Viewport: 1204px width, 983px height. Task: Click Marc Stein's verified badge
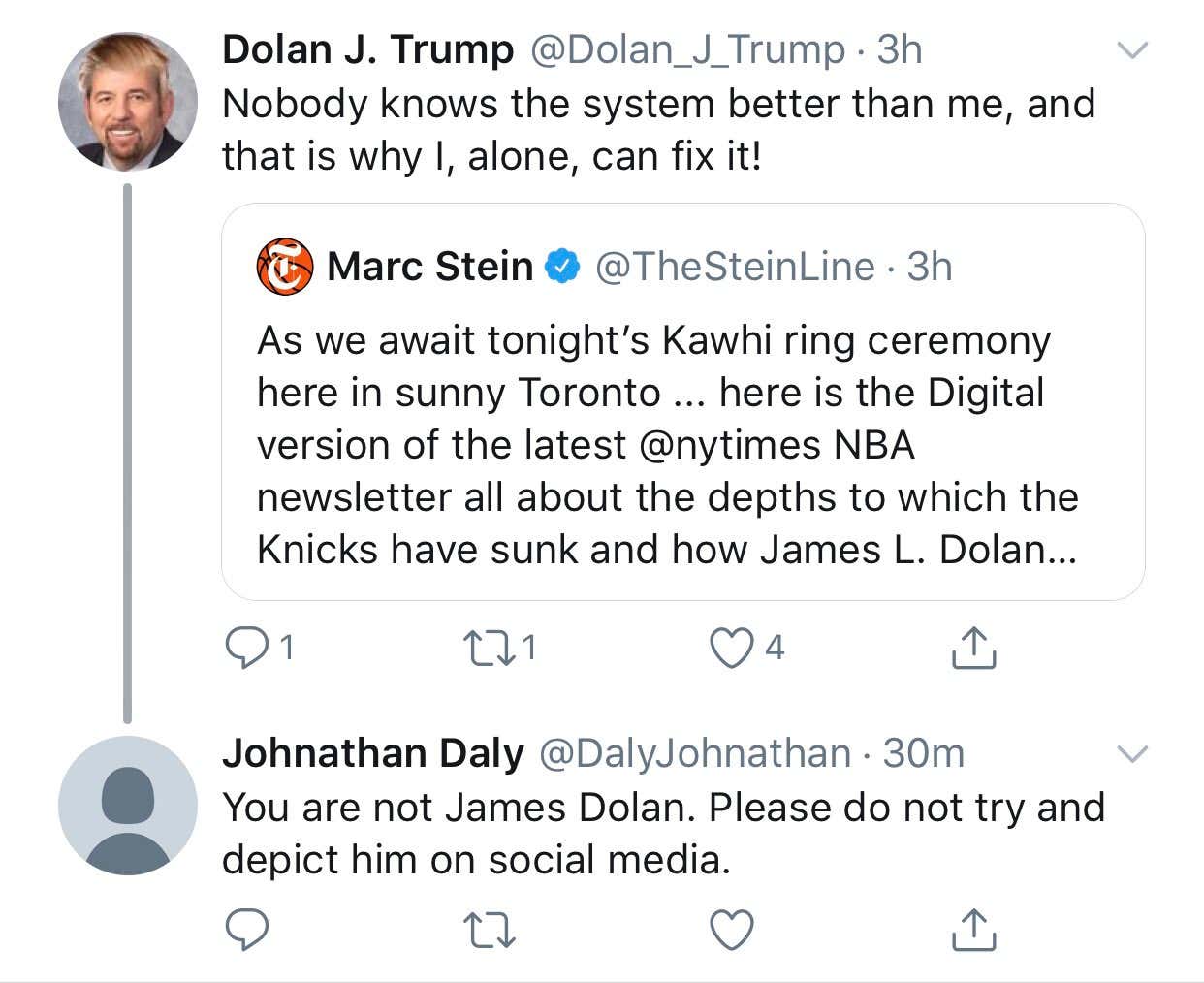(563, 266)
